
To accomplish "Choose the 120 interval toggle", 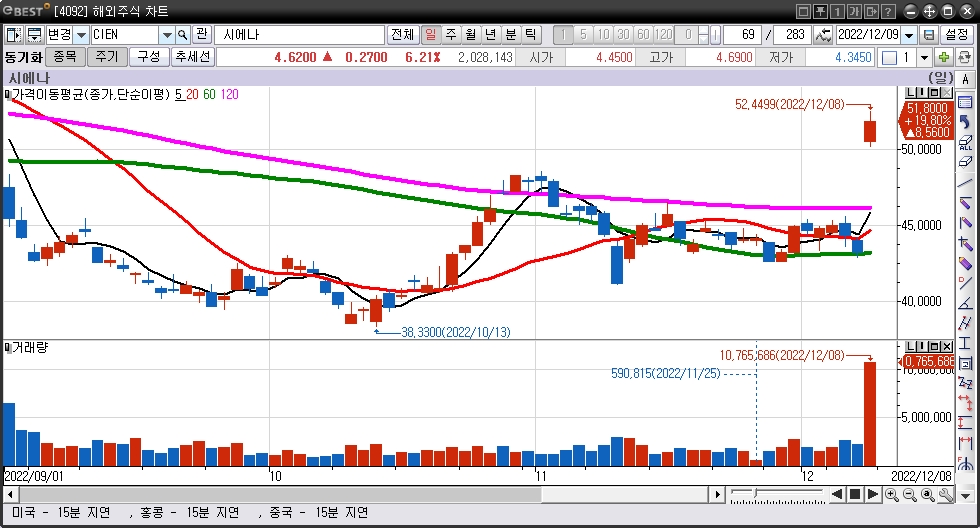I will (663, 34).
